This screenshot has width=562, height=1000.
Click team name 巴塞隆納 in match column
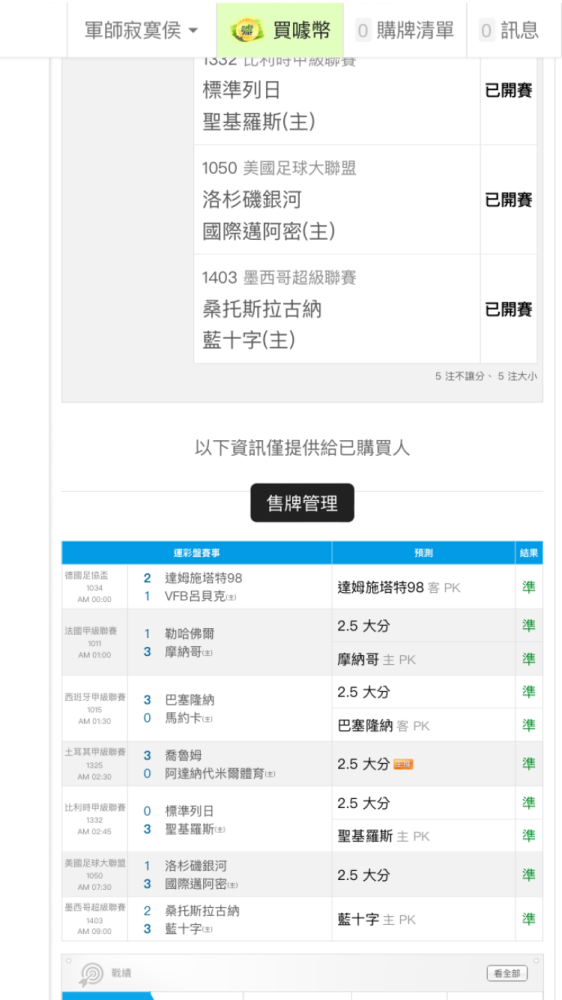pos(189,700)
